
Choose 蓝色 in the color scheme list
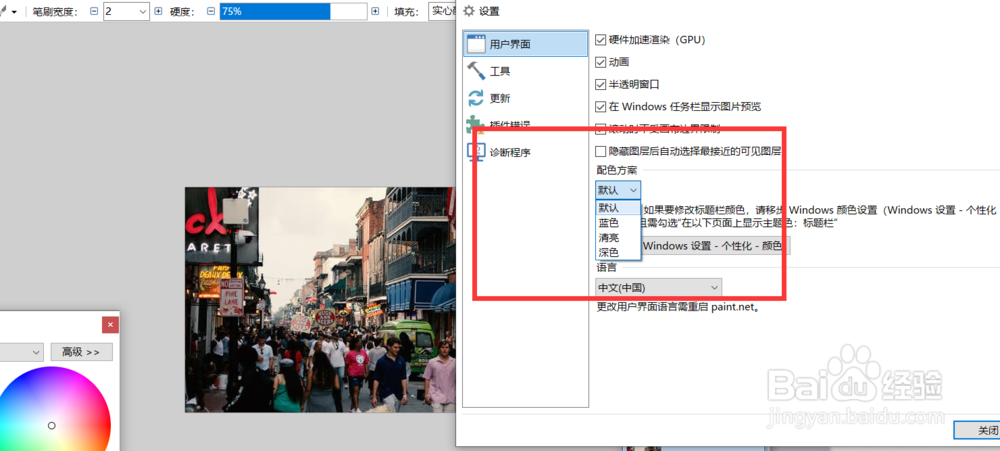[617, 223]
